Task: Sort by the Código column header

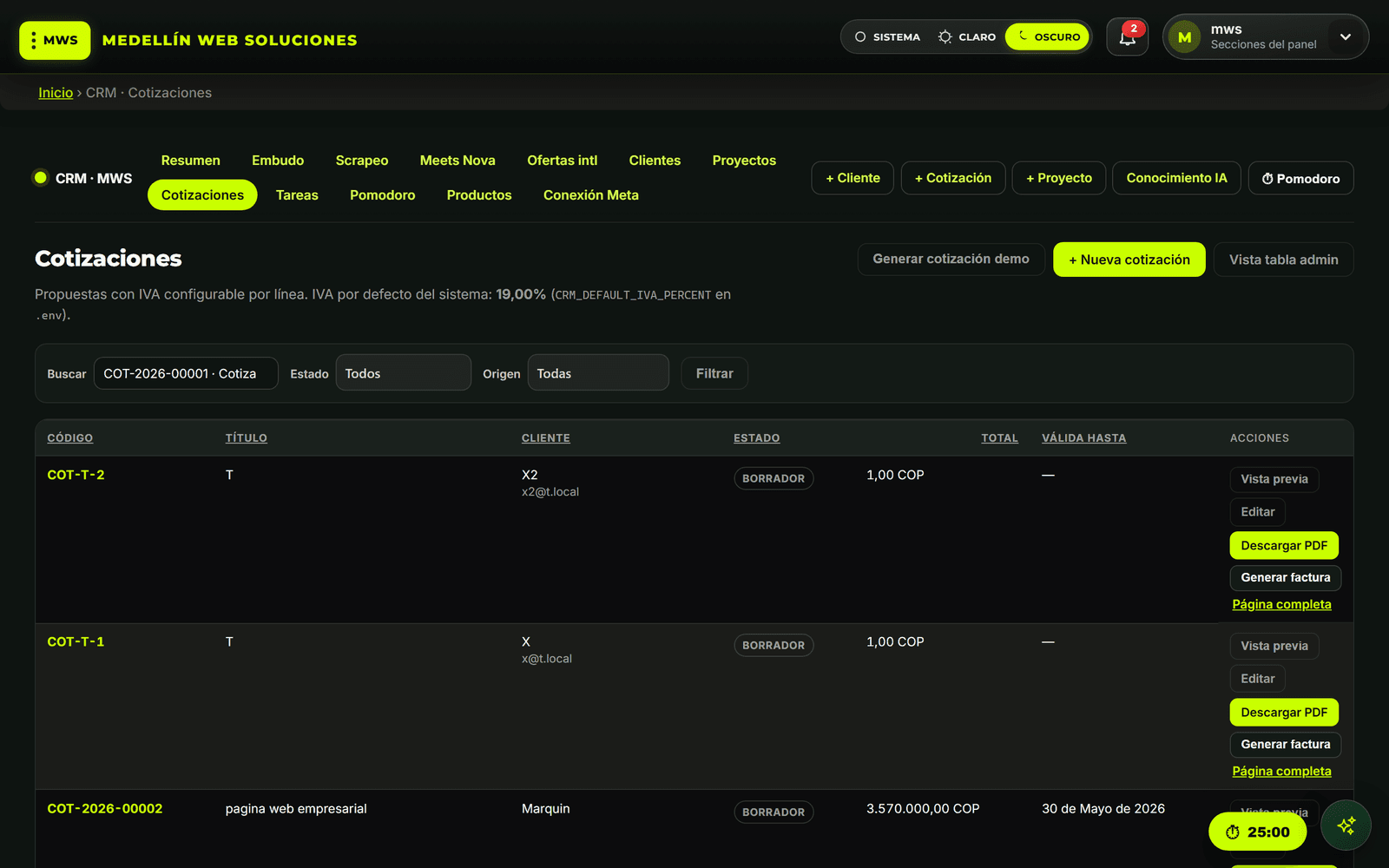Action: pos(70,438)
